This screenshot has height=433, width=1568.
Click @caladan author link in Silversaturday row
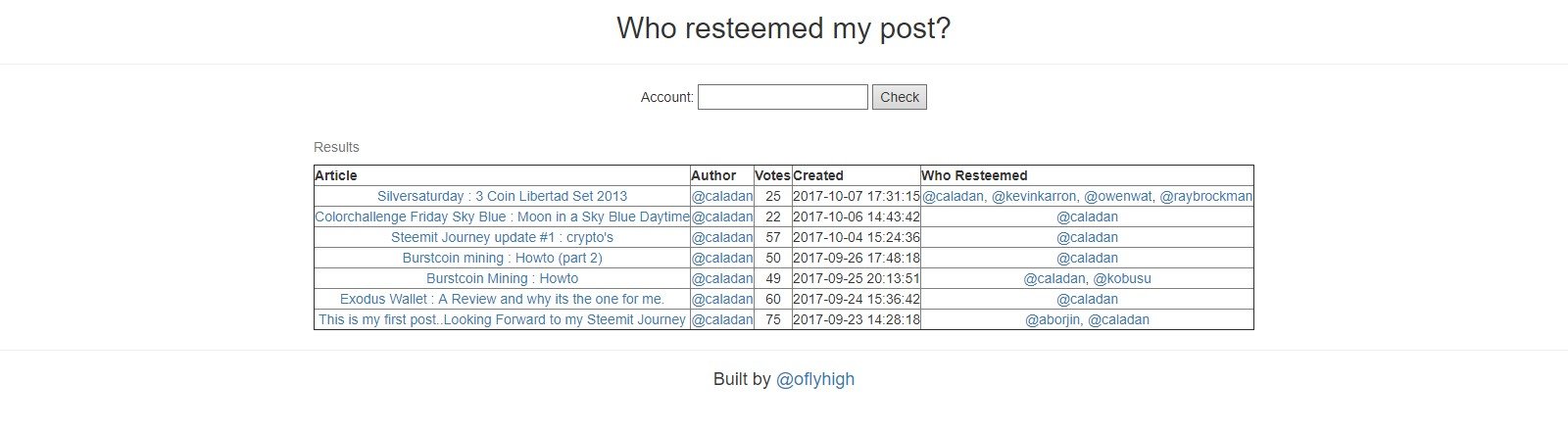[x=722, y=196]
